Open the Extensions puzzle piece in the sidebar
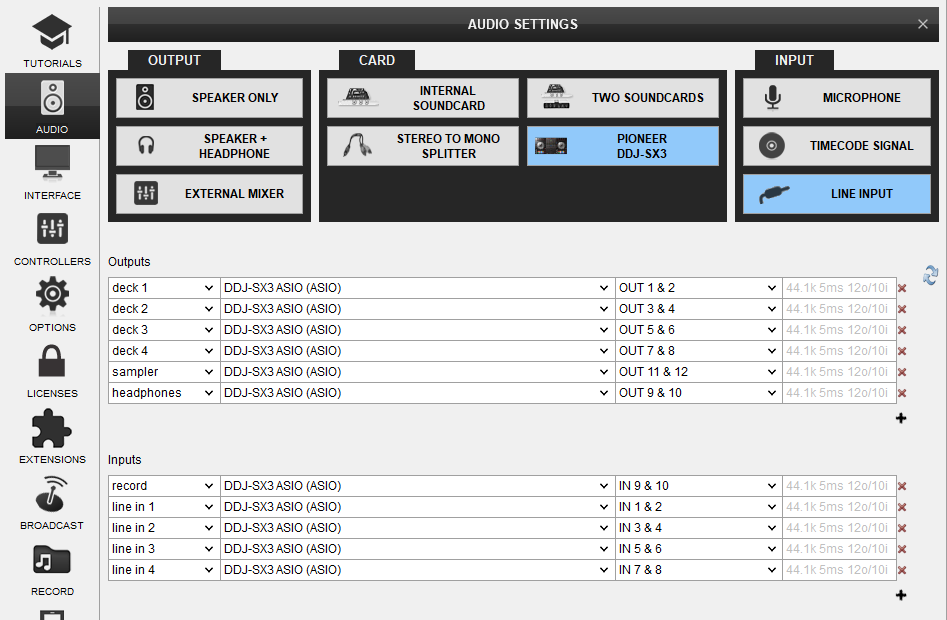 52,436
